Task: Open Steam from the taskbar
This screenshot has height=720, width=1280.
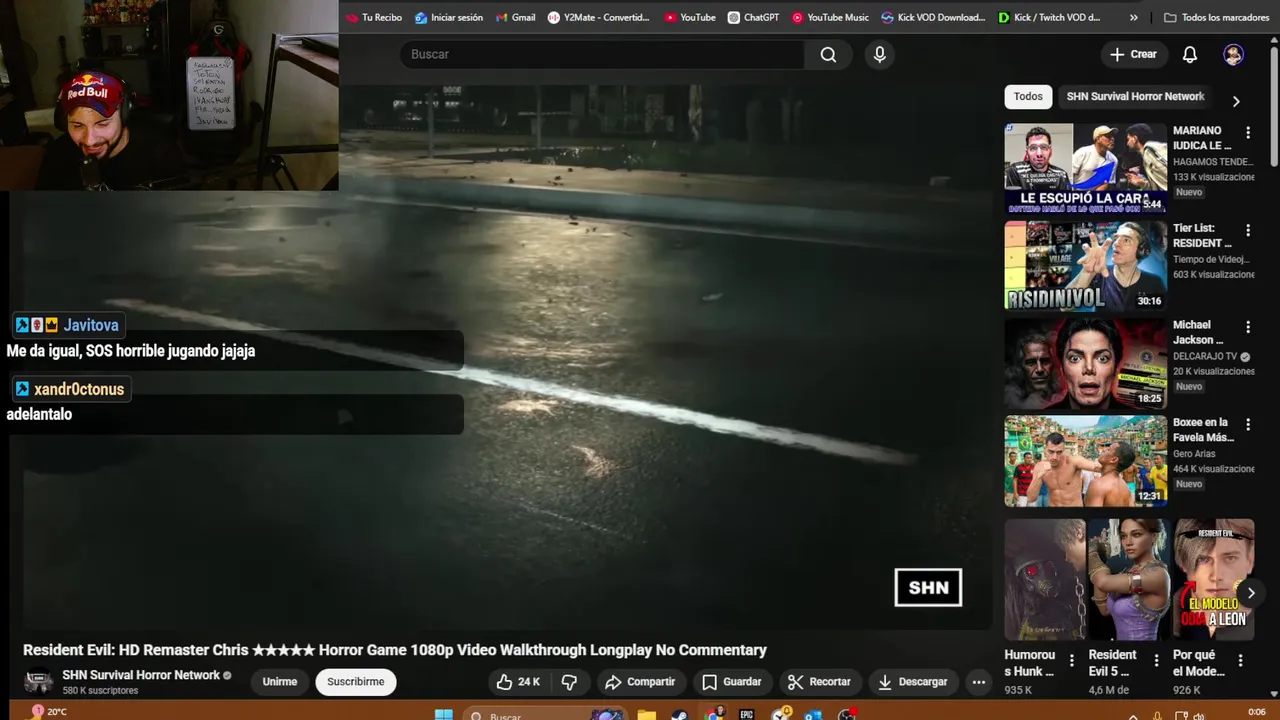Action: [679, 714]
